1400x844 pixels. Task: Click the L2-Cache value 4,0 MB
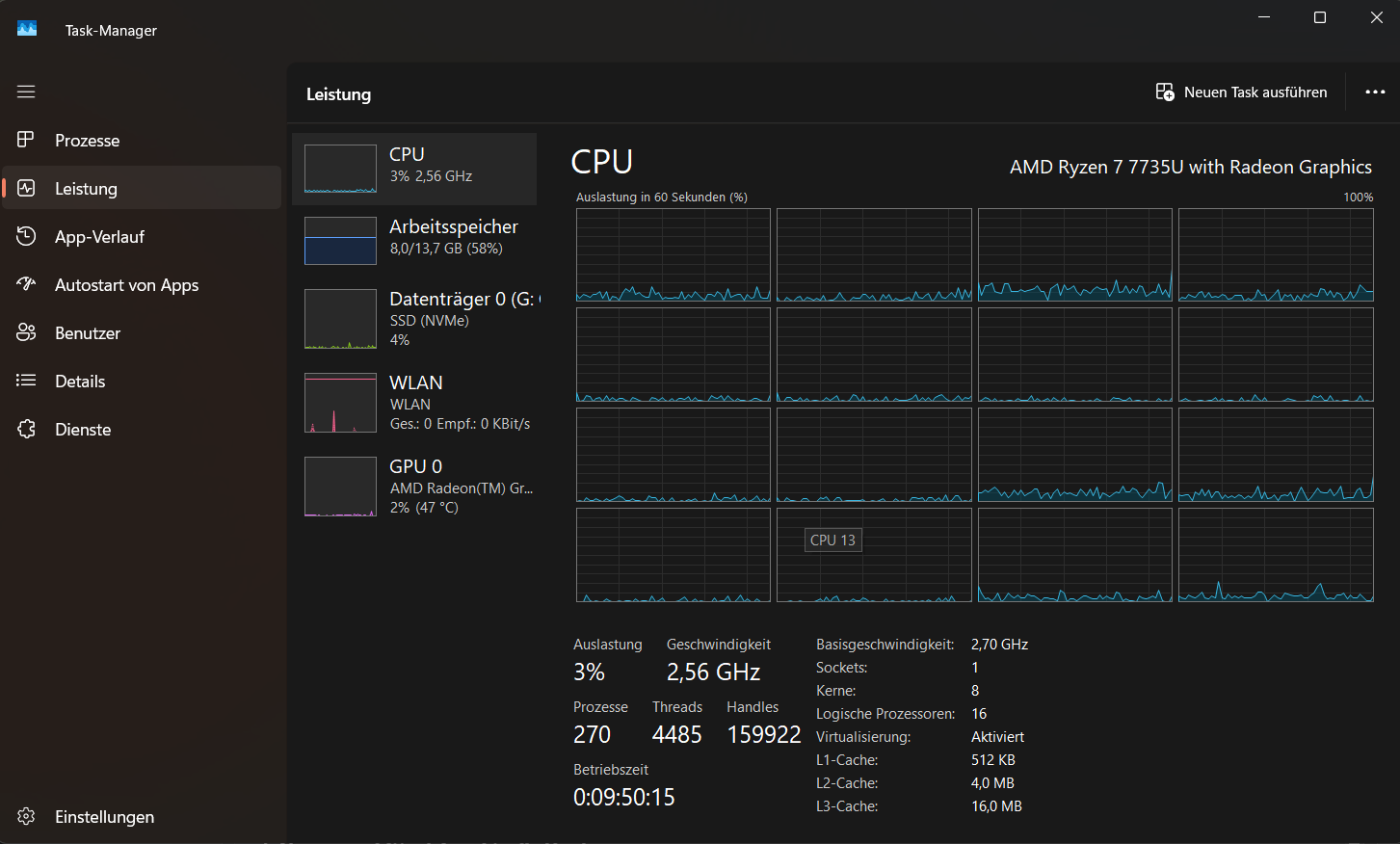[x=992, y=783]
